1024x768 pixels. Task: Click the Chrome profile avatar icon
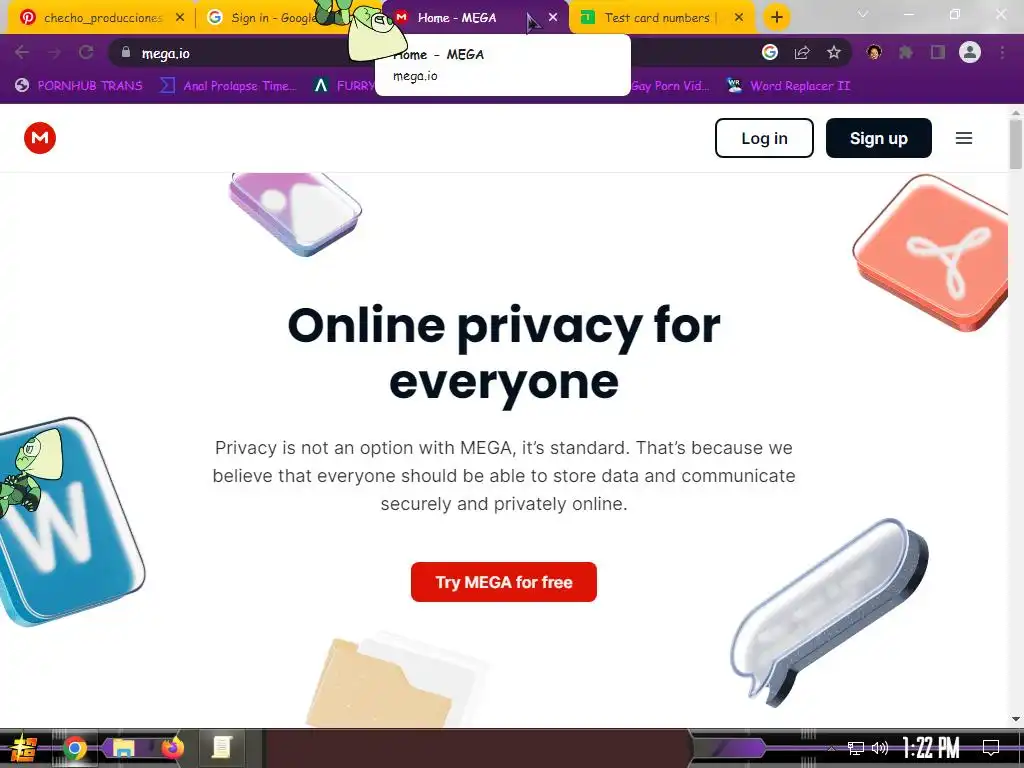pos(970,52)
